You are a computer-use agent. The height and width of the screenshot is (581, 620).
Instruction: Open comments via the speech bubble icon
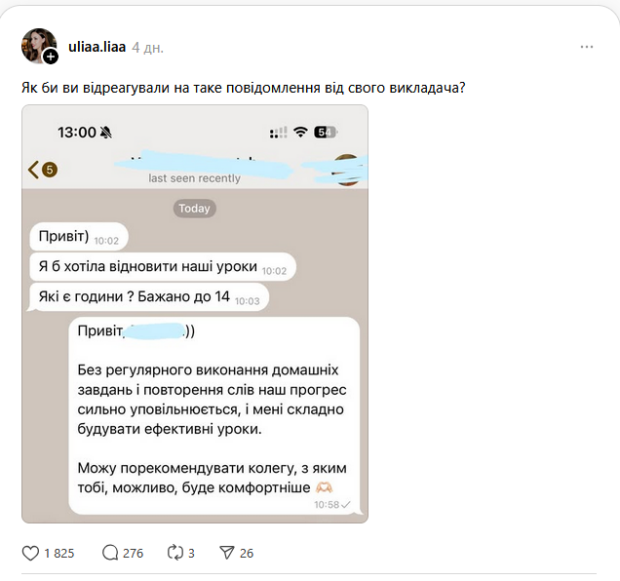coord(110,553)
